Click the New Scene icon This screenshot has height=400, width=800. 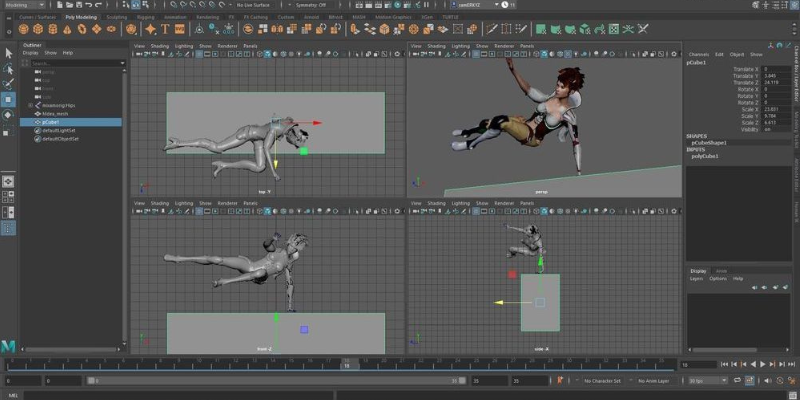tap(60, 5)
